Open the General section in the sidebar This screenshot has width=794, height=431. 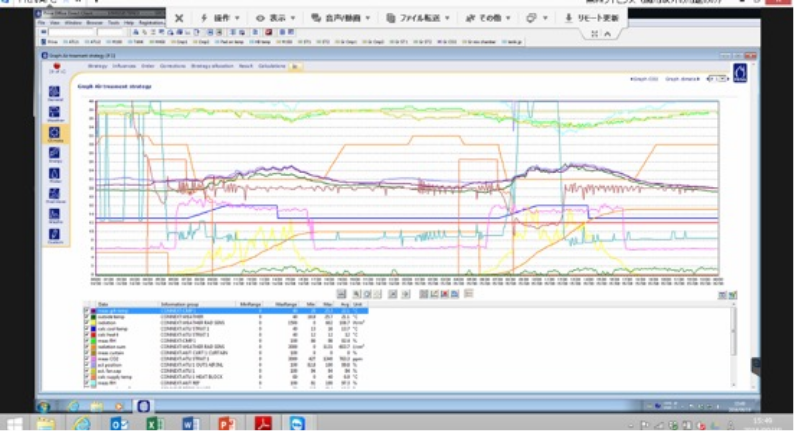click(x=54, y=92)
